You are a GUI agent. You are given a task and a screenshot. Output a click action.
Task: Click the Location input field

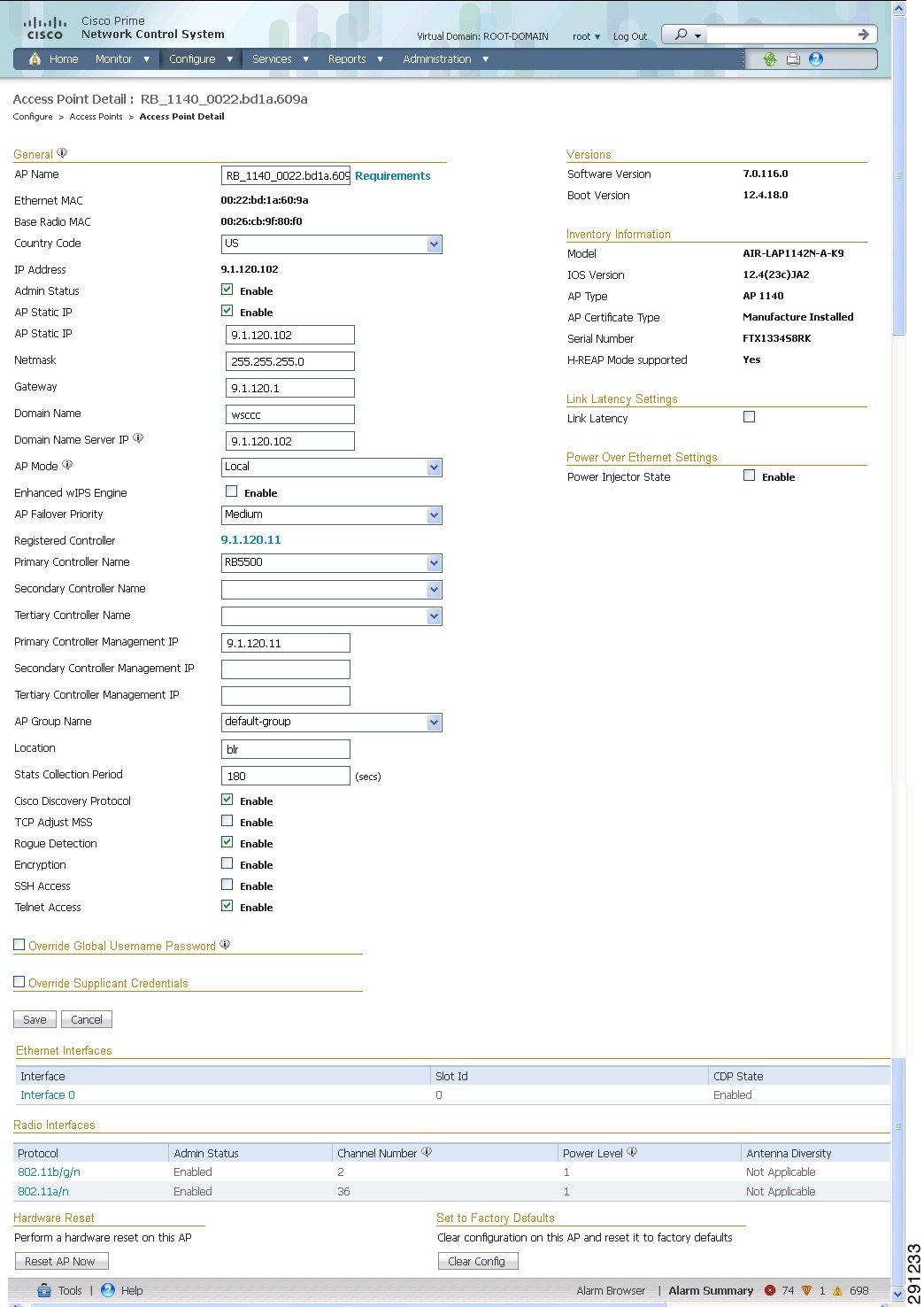pos(285,749)
